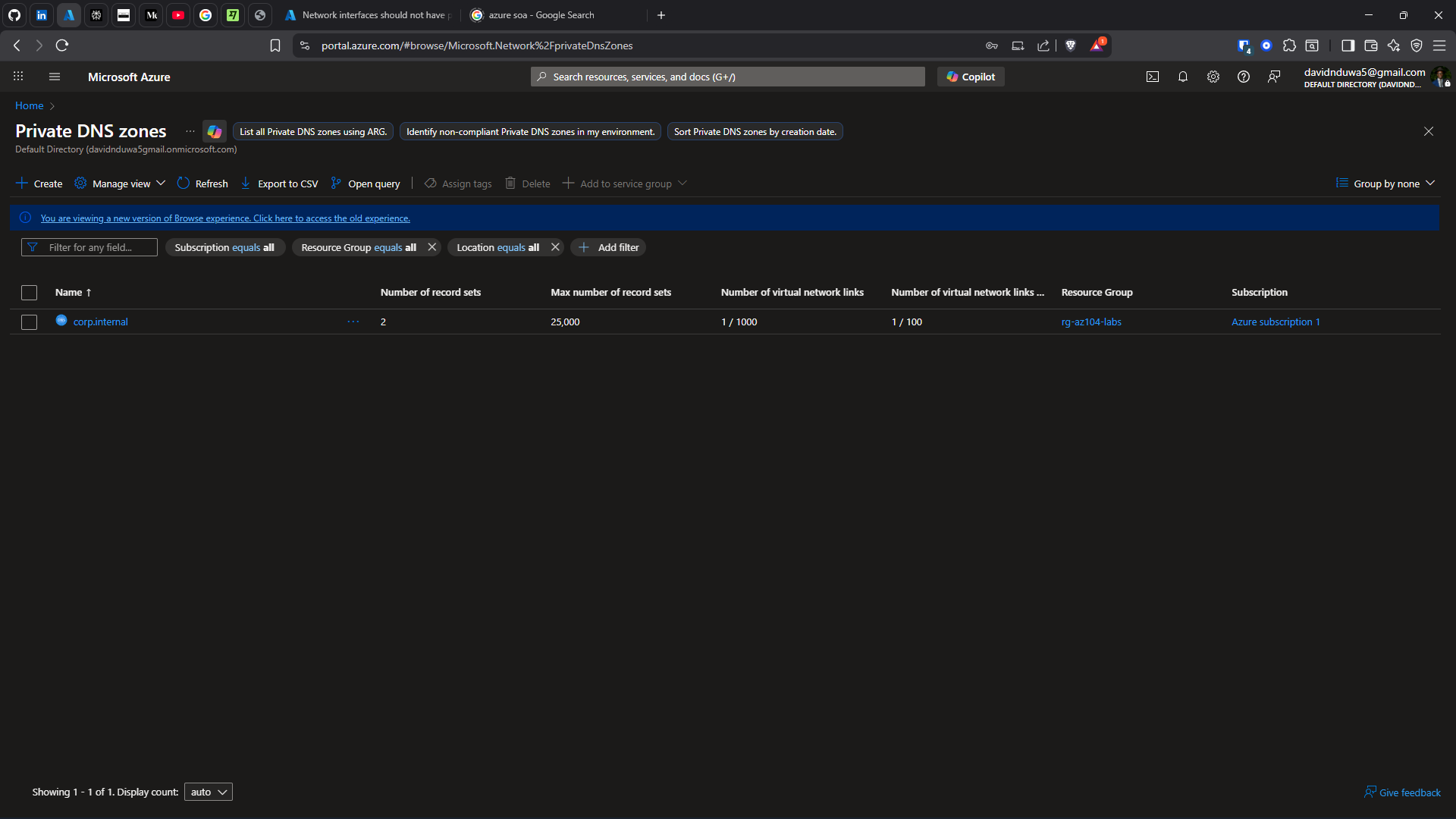
Task: Click the Bitwarden extension icon
Action: click(1244, 45)
